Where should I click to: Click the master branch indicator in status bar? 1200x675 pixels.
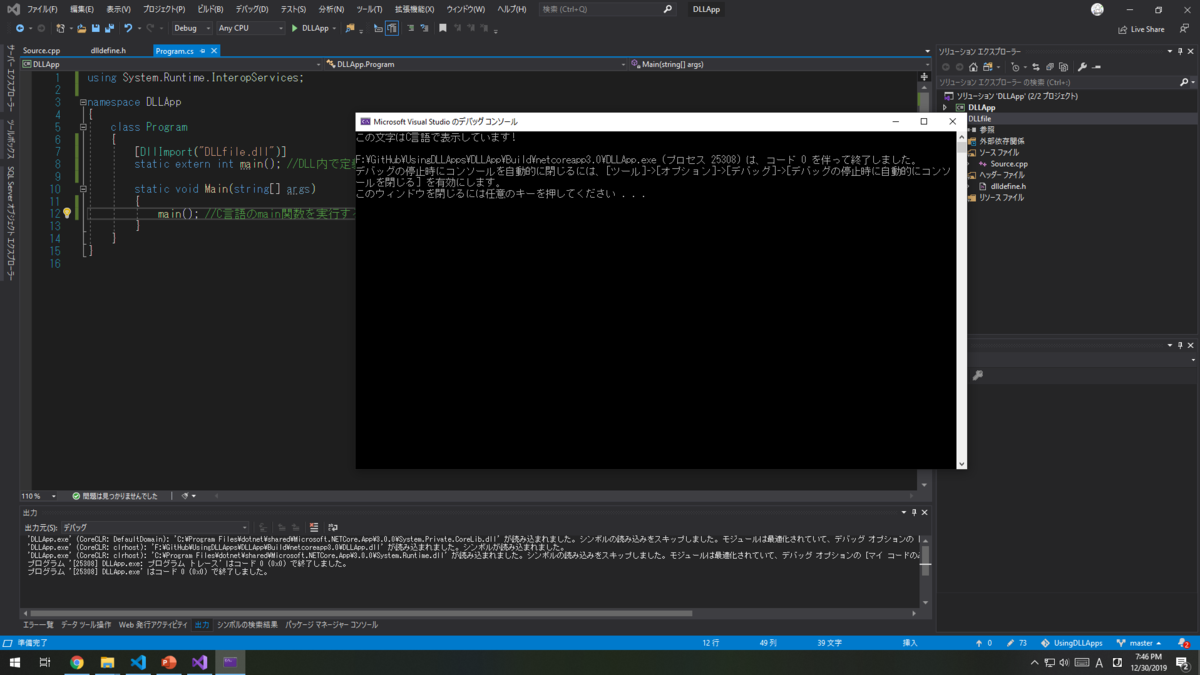click(1141, 643)
